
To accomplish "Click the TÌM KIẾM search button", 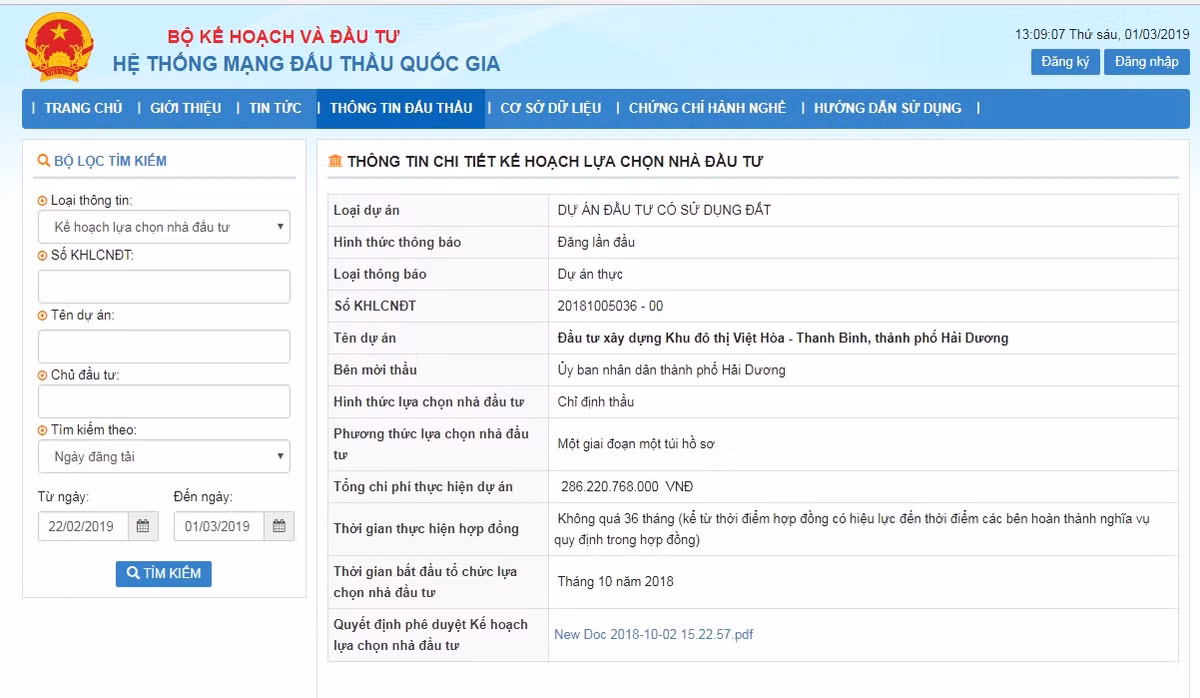I will [x=163, y=573].
